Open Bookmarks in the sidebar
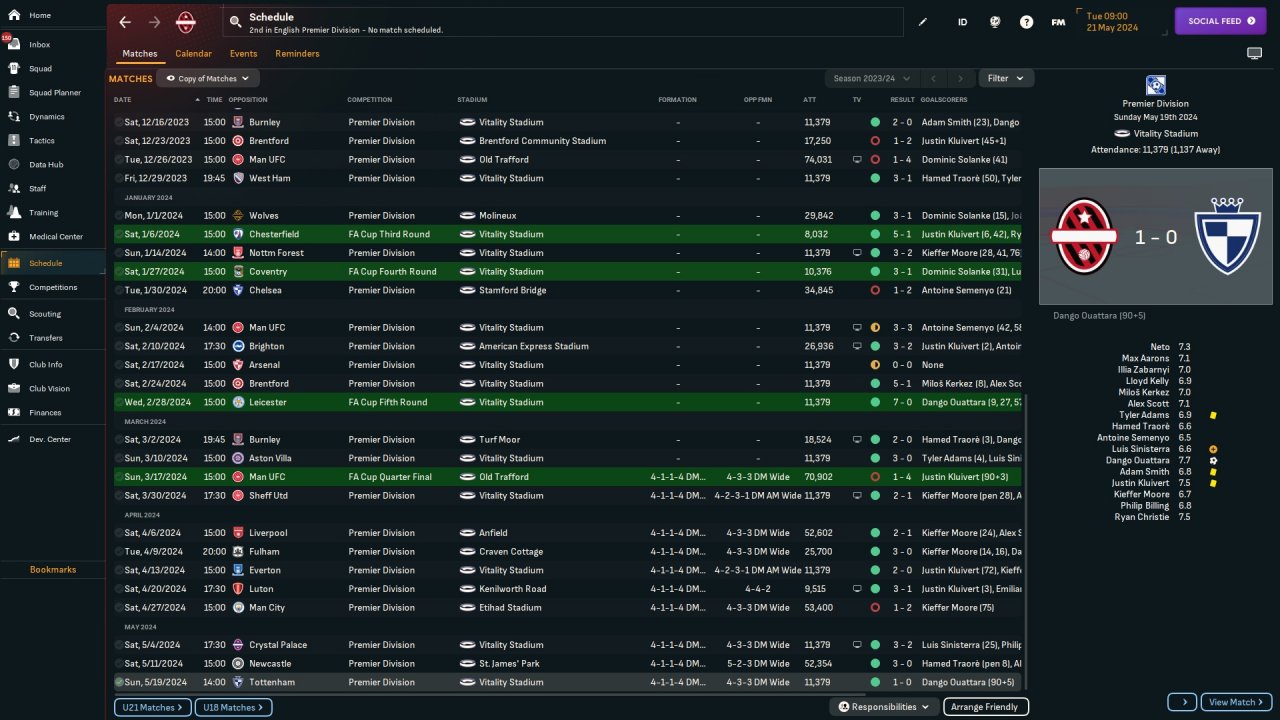 pyautogui.click(x=53, y=570)
